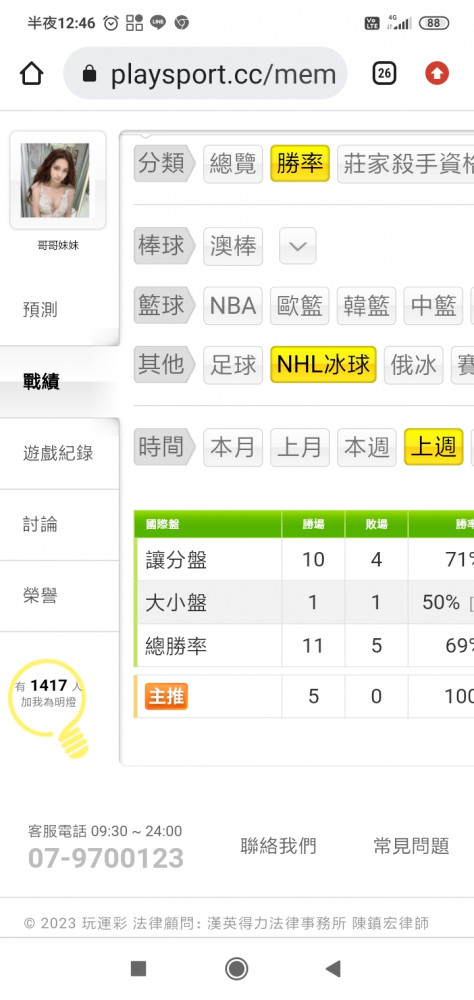Tap the Android recent apps square button
474x1000 pixels.
(x=138, y=969)
